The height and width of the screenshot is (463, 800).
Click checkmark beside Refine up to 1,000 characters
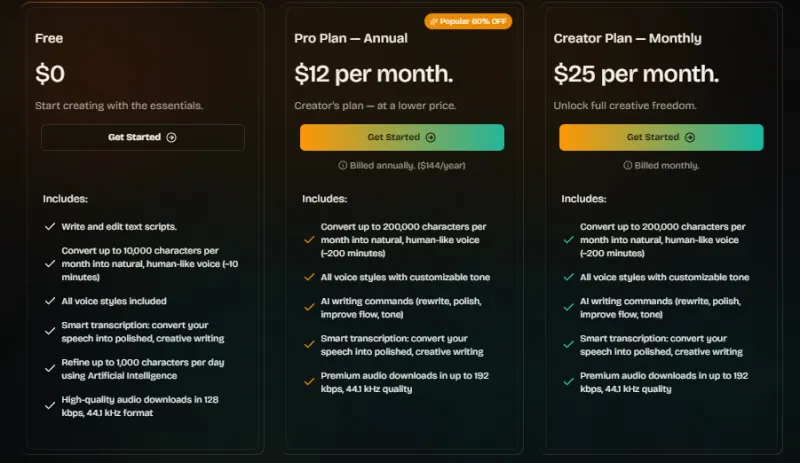pyautogui.click(x=50, y=367)
